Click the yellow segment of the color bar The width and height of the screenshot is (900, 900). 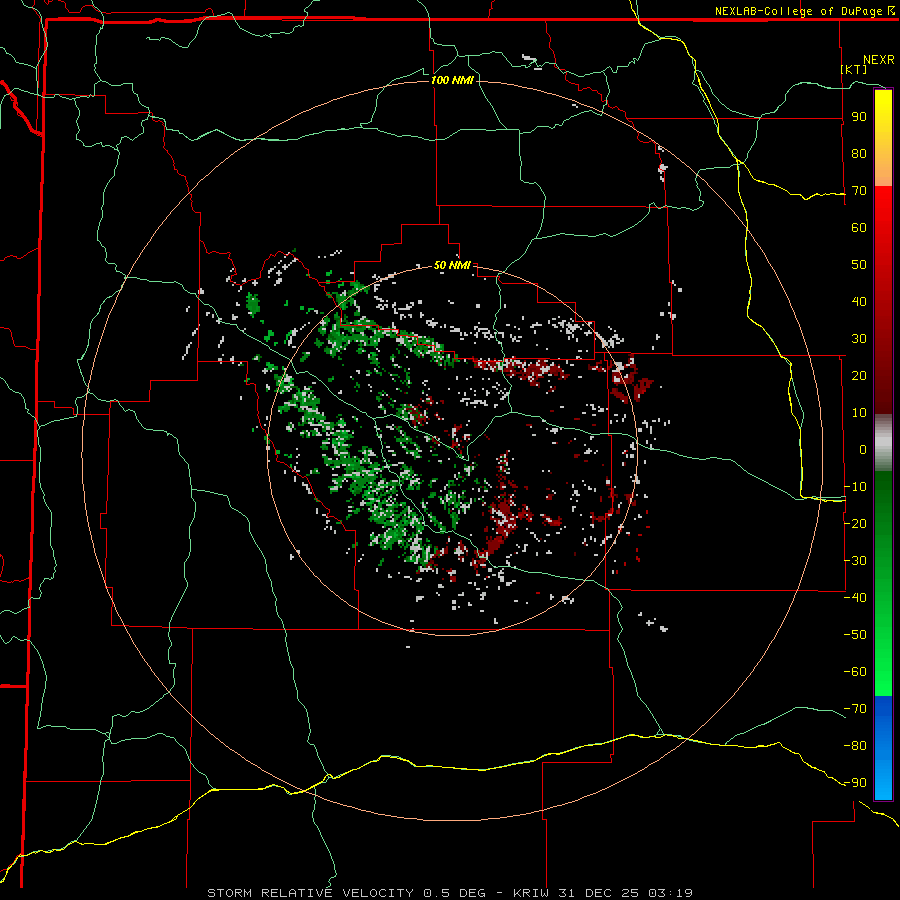(x=883, y=138)
